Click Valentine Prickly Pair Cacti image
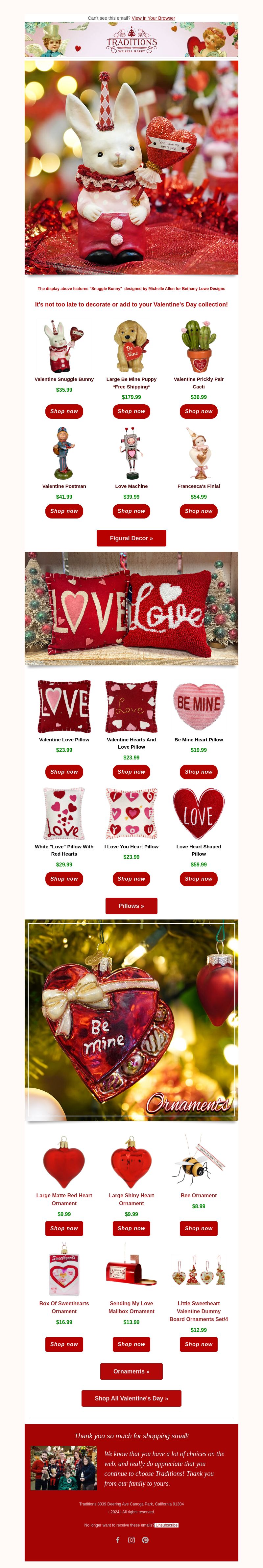 (x=199, y=346)
